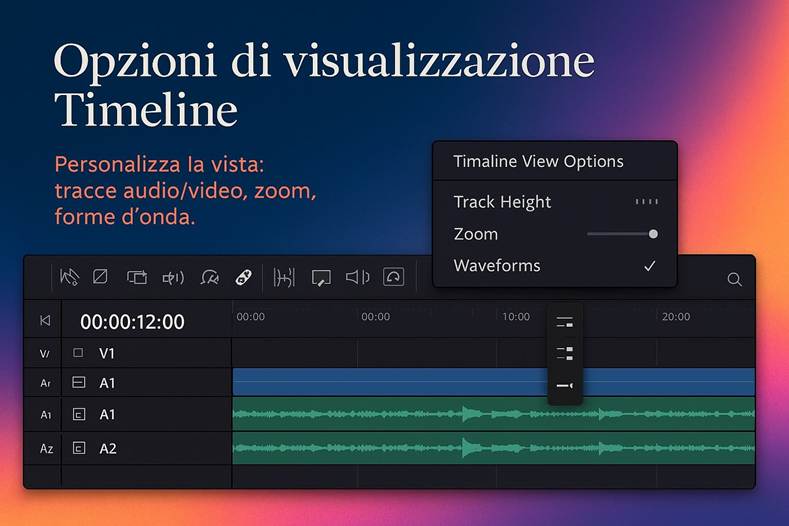Screen dimensions: 789x526
Task: Open the speedometer retime icon
Action: tap(209, 277)
